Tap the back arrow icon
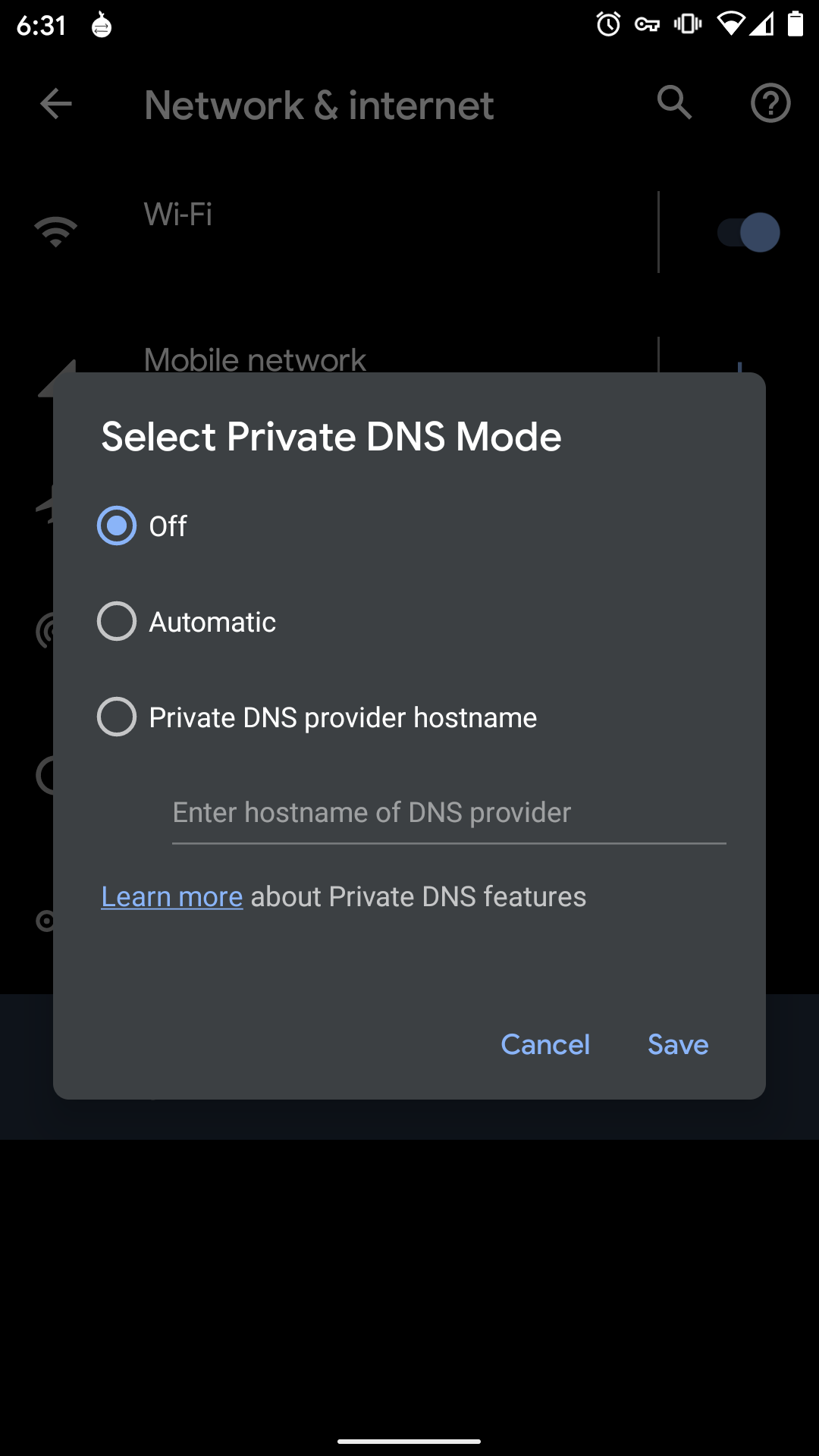 click(x=56, y=104)
